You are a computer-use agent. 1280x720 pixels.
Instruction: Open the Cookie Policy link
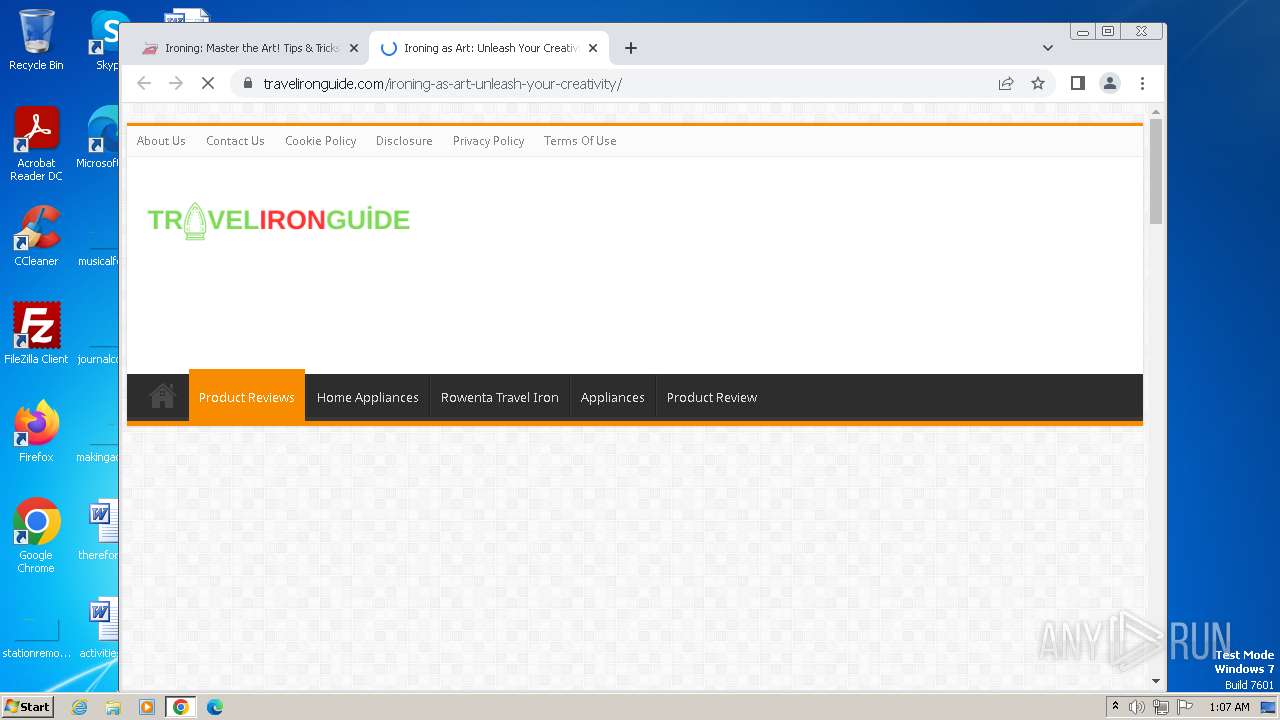pyautogui.click(x=320, y=141)
